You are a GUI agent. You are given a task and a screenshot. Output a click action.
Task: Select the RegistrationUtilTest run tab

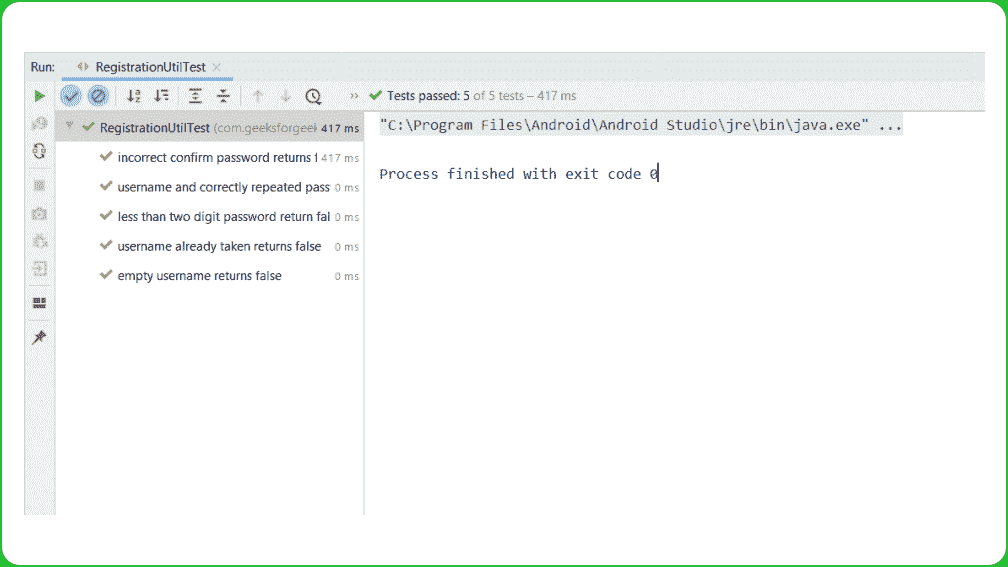150,67
